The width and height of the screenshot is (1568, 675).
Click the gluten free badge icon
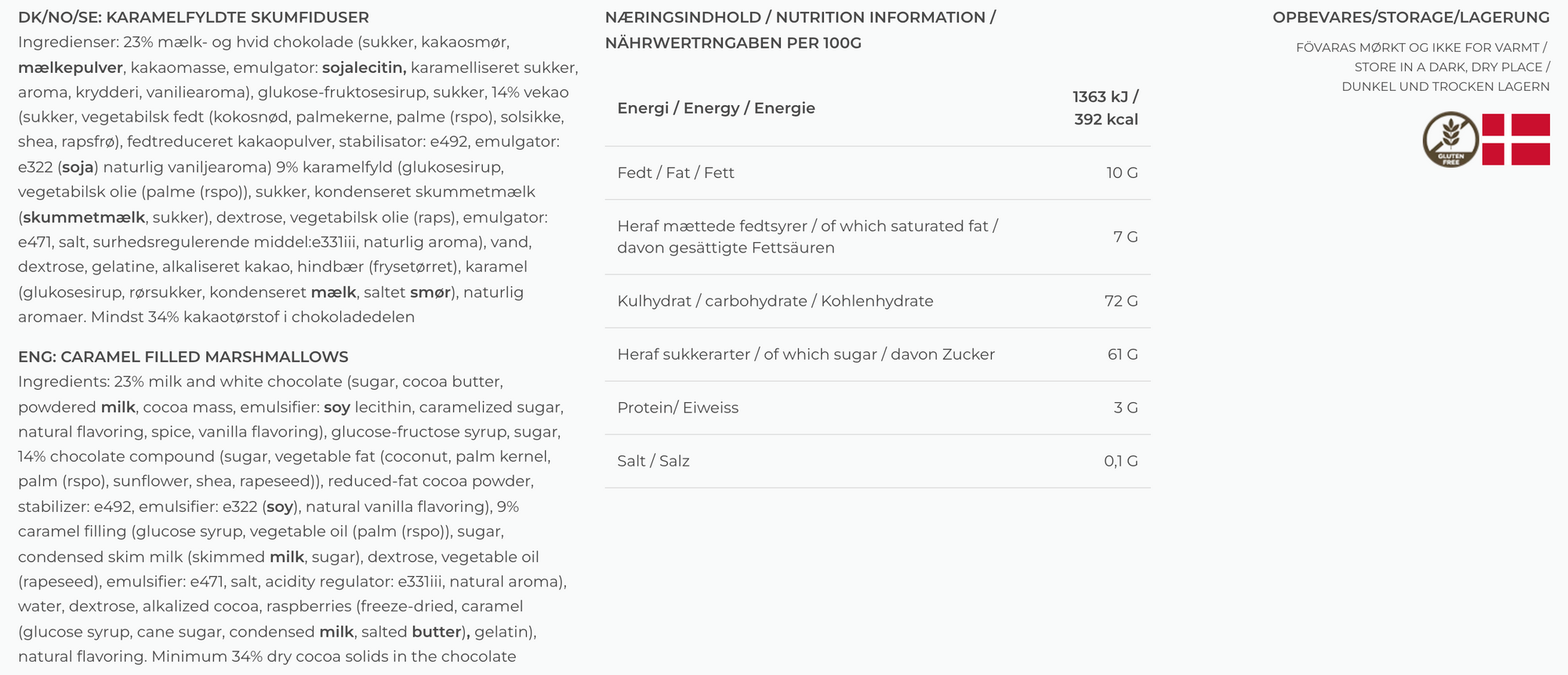coord(1450,140)
